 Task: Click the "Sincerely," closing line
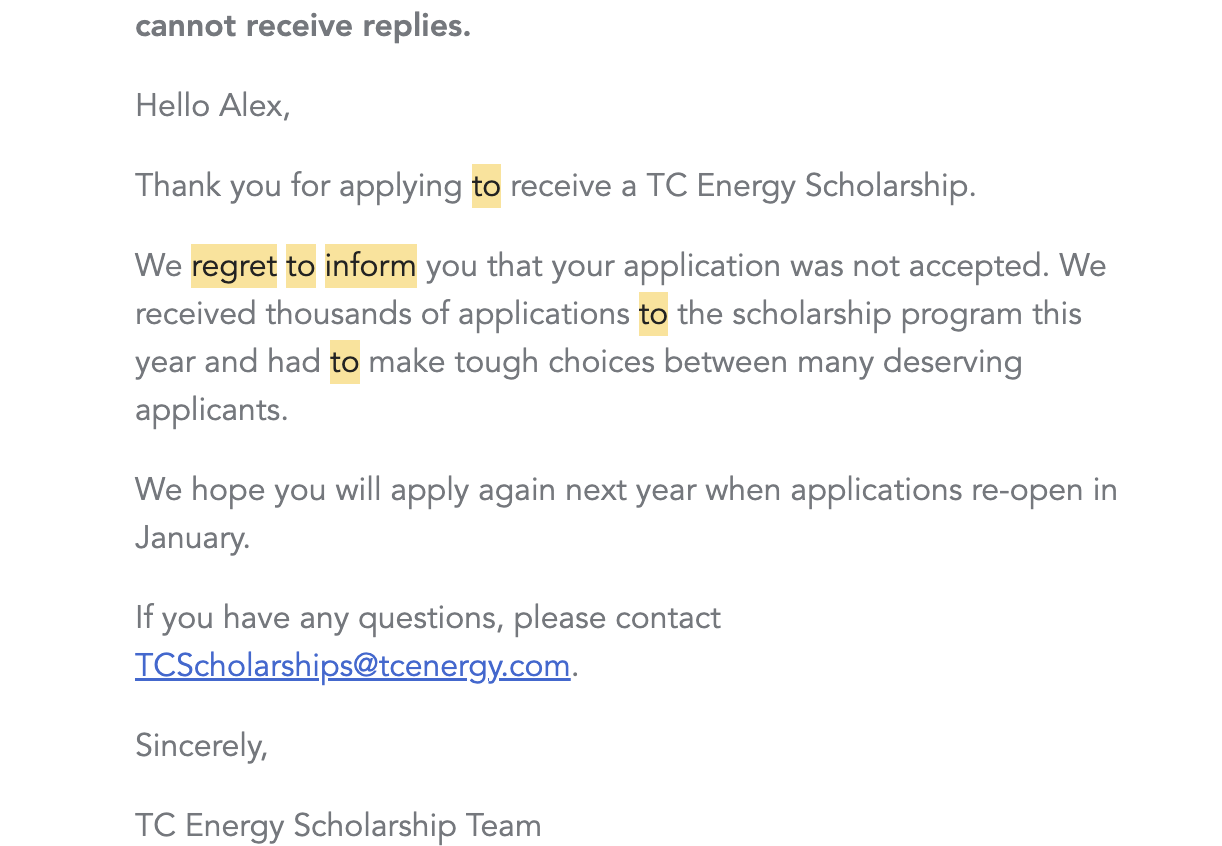click(201, 746)
